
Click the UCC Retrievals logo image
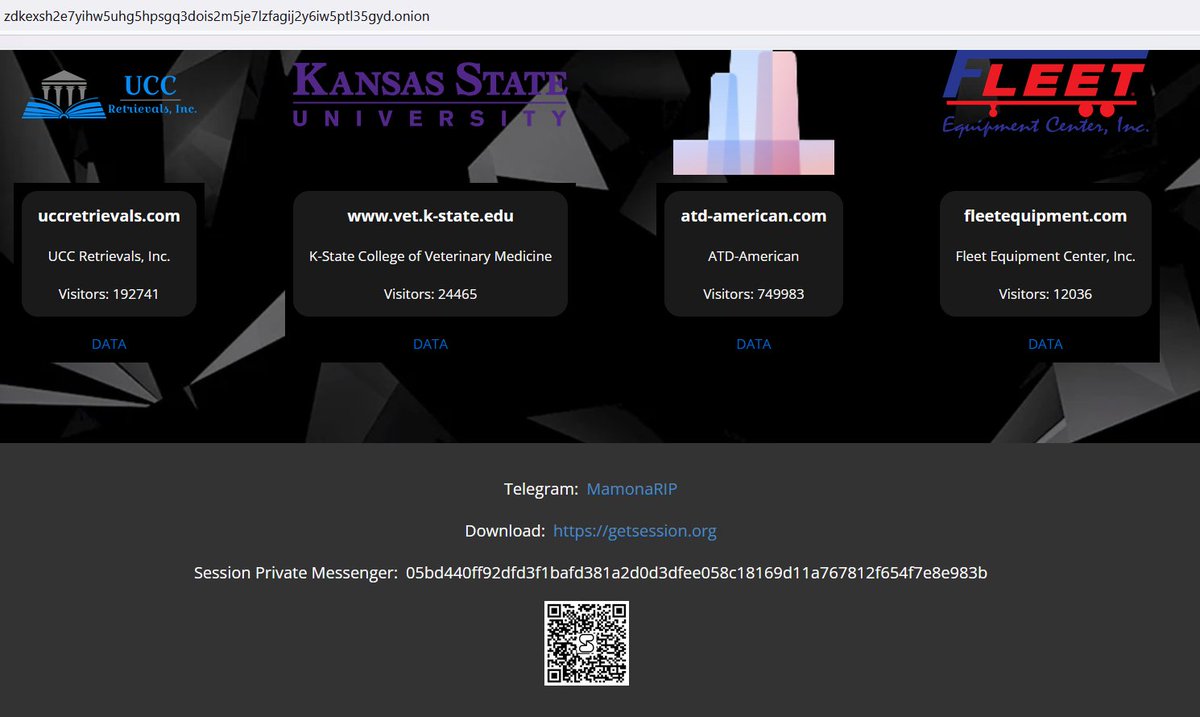click(x=109, y=96)
